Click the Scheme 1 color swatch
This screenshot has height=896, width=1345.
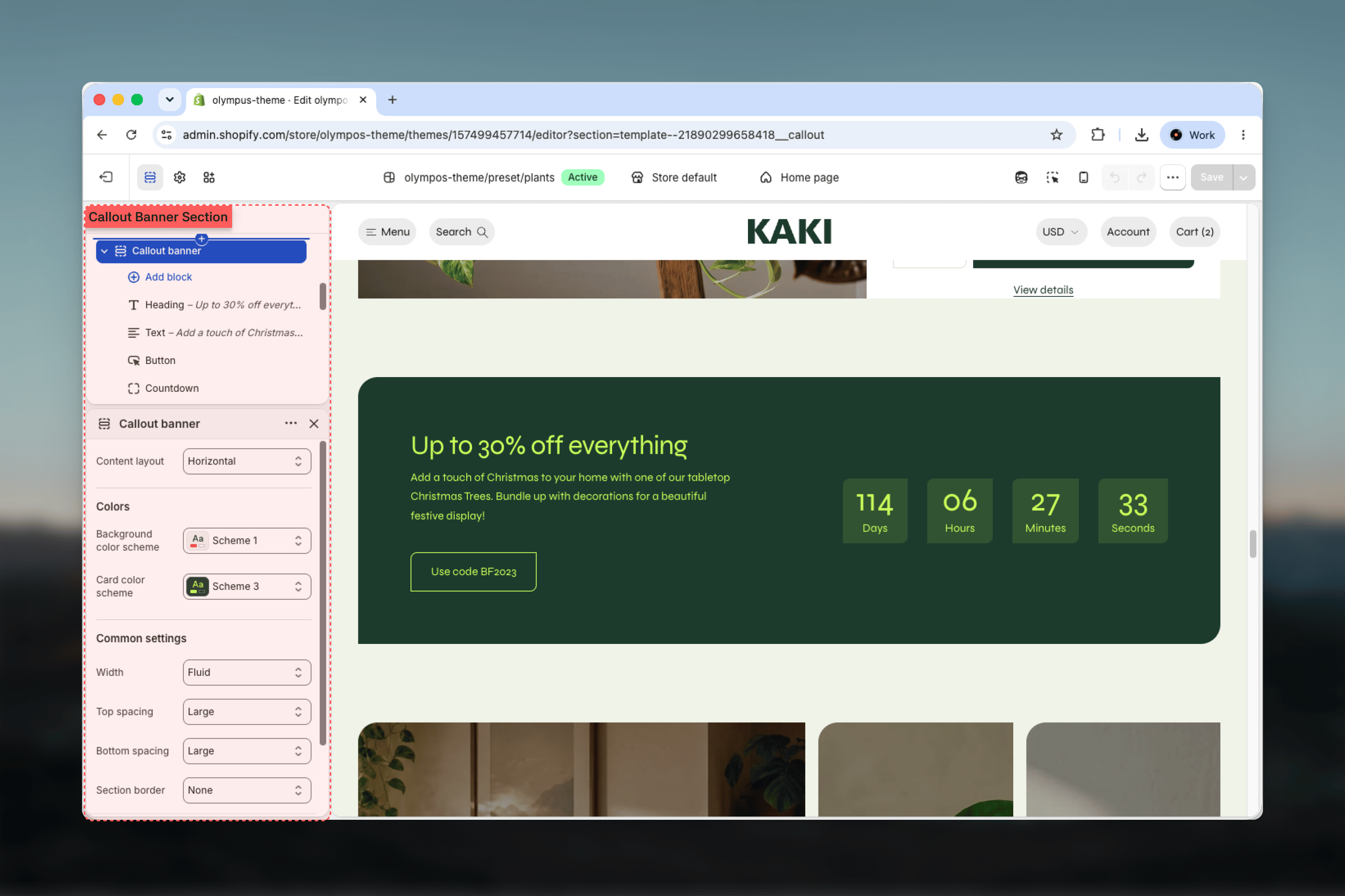click(197, 541)
